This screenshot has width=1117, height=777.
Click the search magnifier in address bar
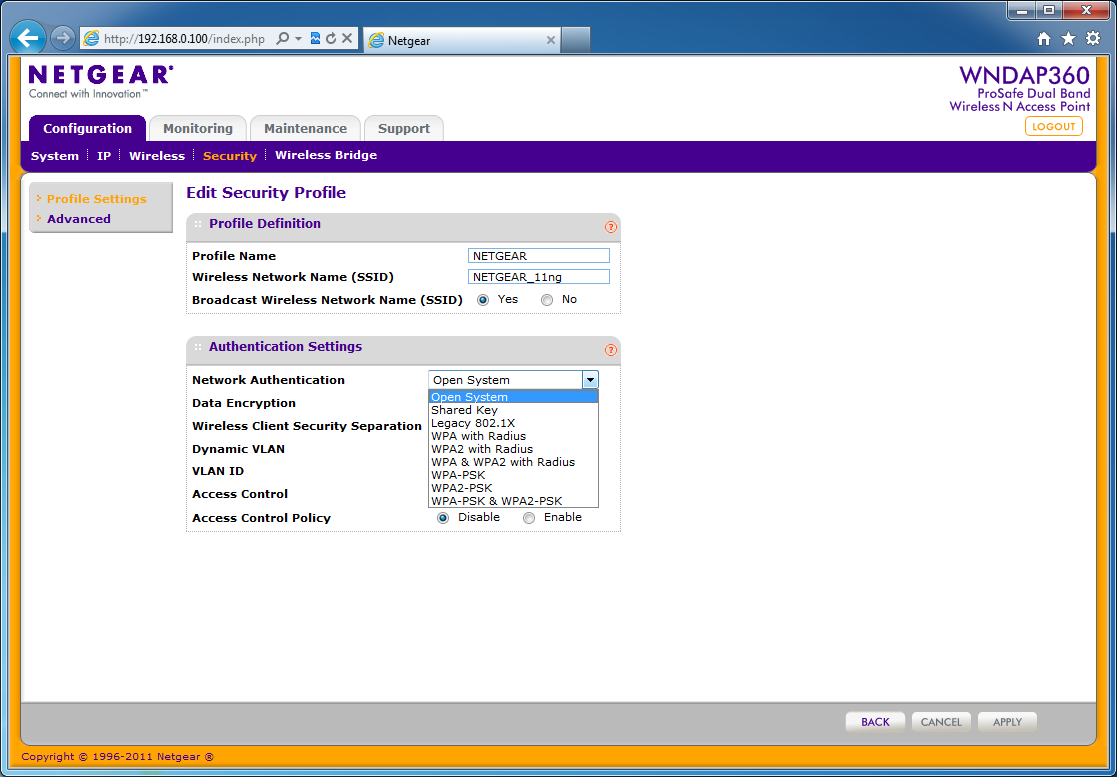pos(283,38)
